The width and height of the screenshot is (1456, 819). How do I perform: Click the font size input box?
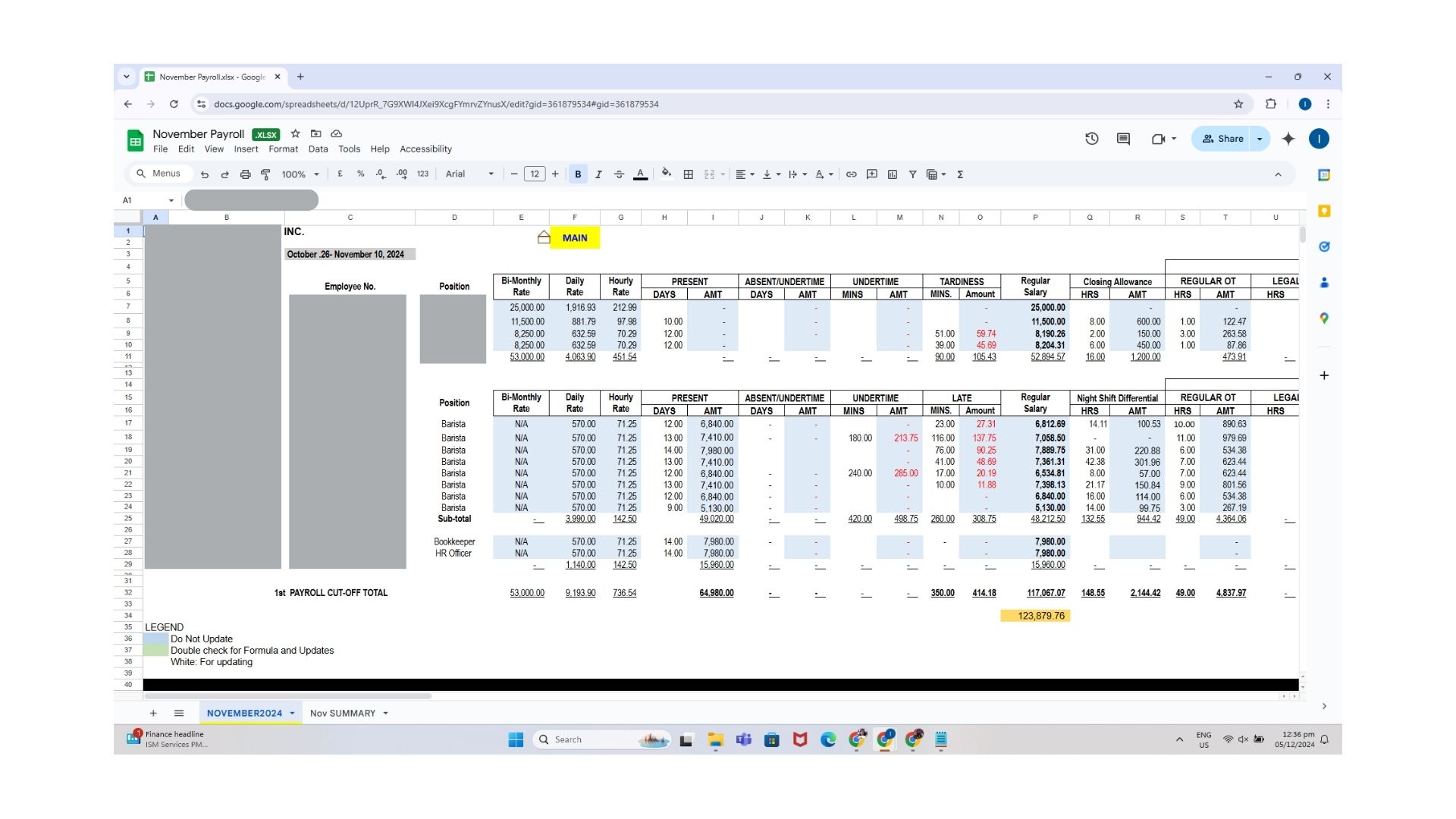click(x=535, y=174)
